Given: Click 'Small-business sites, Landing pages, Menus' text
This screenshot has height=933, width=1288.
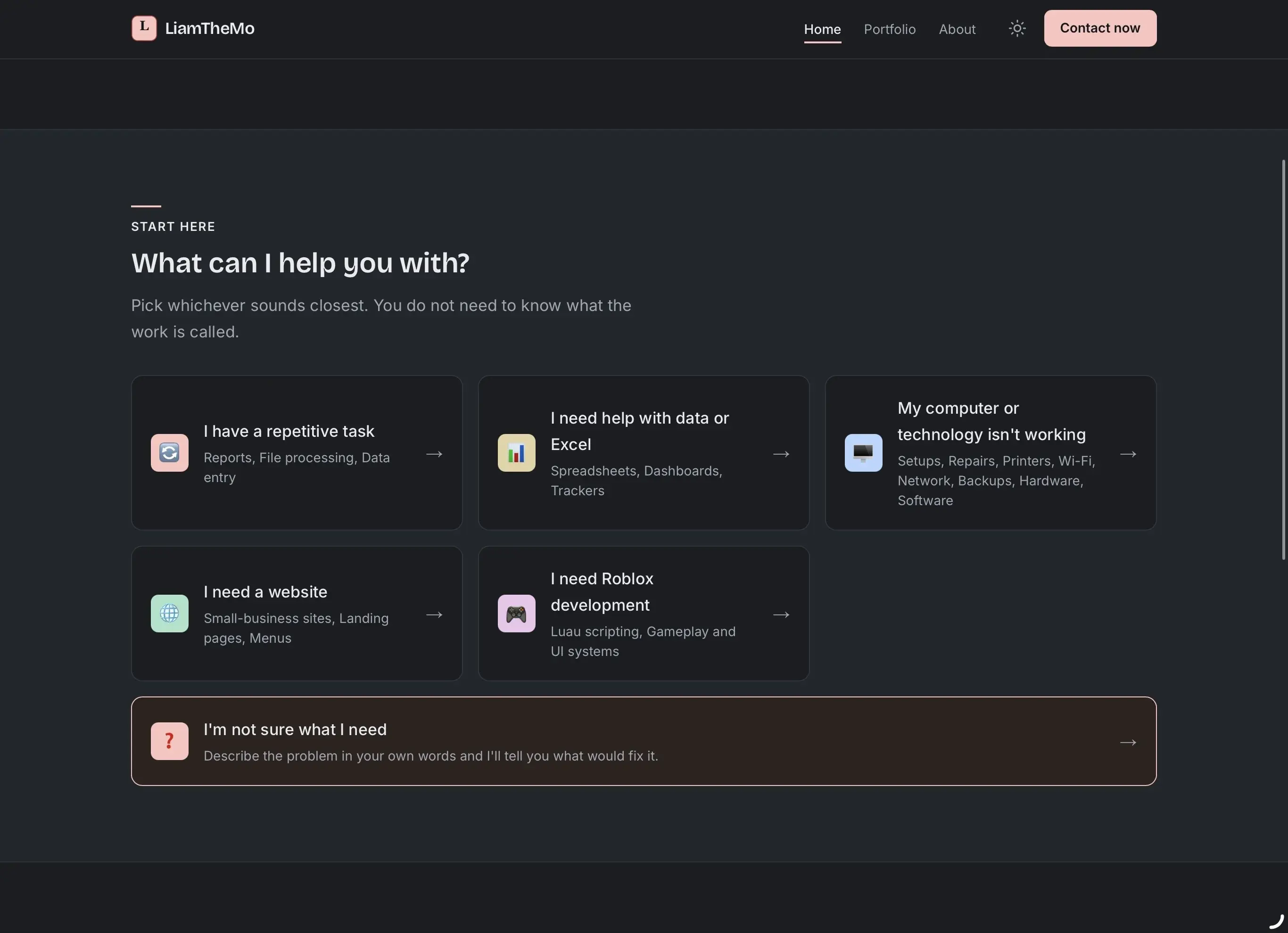Looking at the screenshot, I should tap(296, 628).
